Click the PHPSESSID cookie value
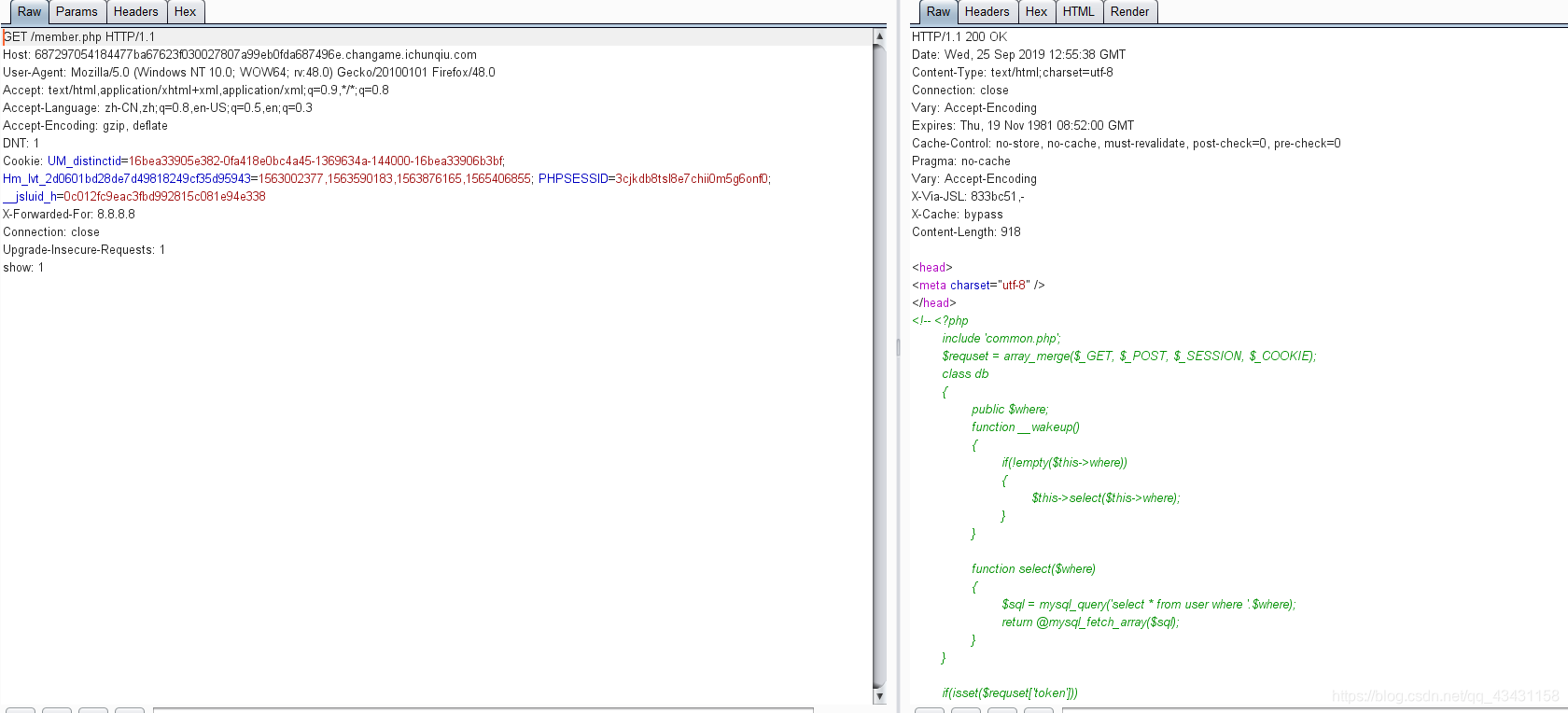The image size is (1568, 713). point(693,179)
